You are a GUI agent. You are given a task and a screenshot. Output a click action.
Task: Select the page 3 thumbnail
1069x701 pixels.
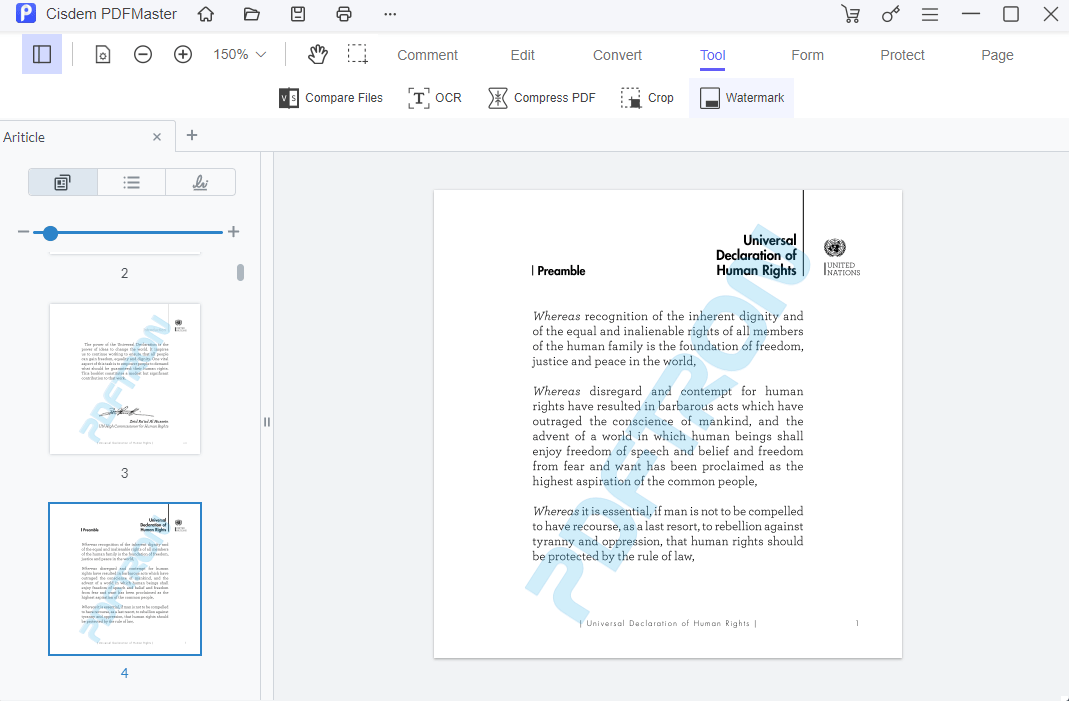pyautogui.click(x=125, y=378)
